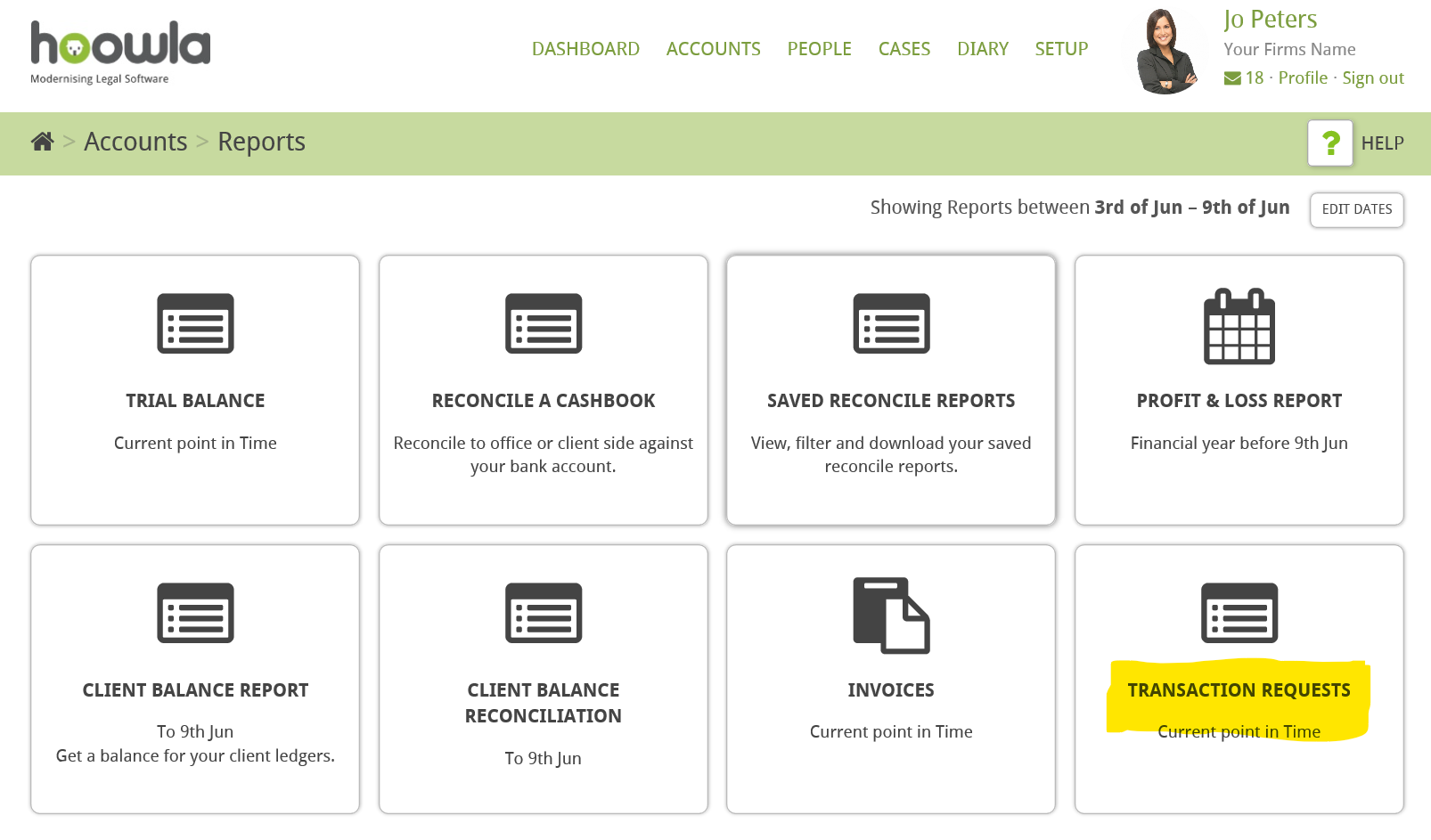Click the Reconcile a Cashbook icon

pos(543,324)
